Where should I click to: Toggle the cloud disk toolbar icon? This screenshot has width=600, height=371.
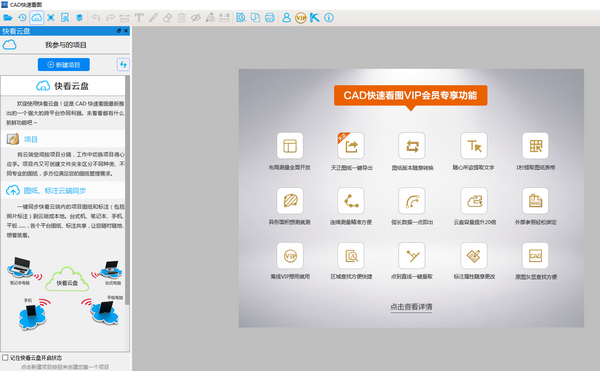tap(37, 18)
